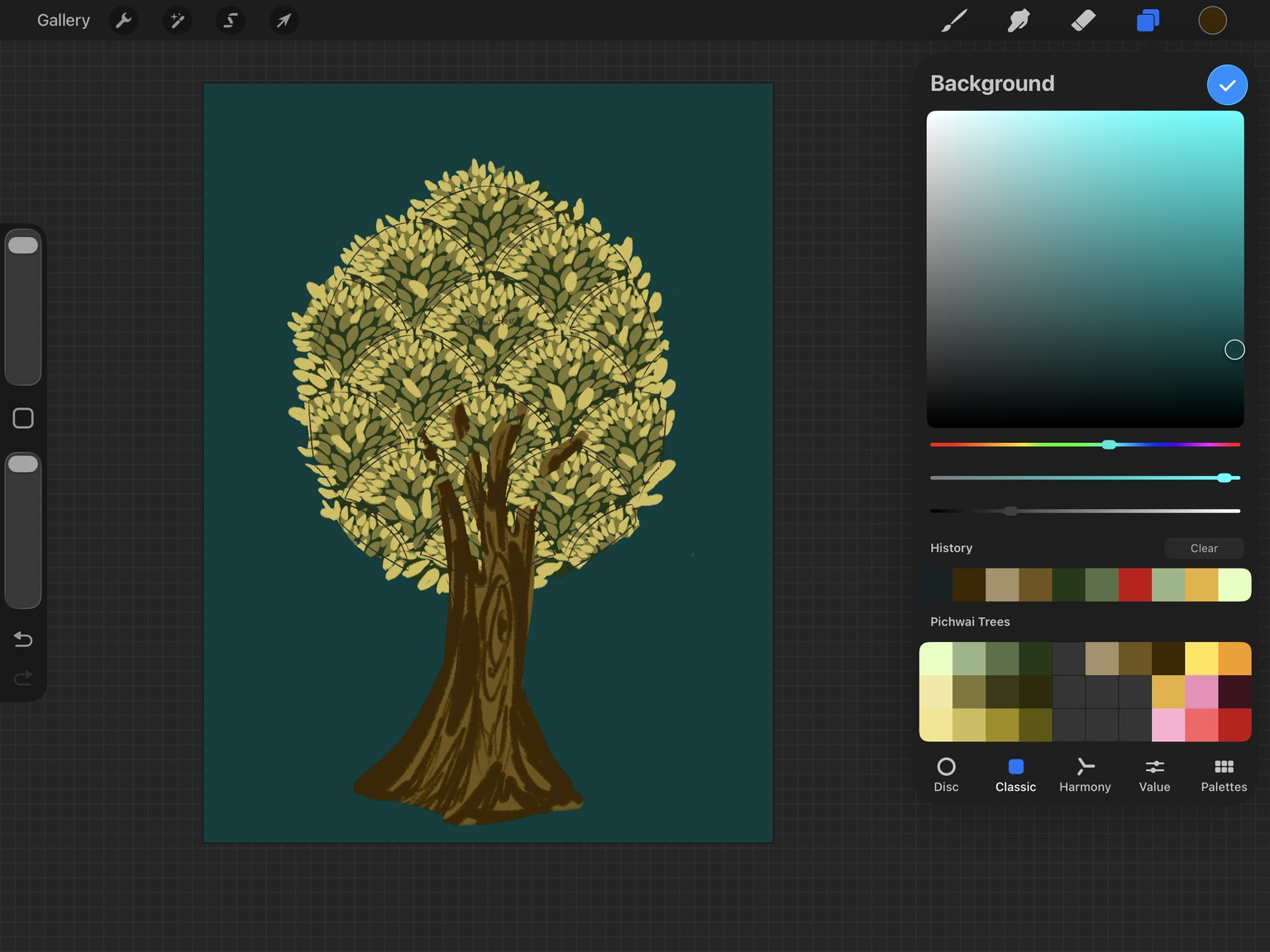Return to the Gallery
Screen dimensions: 1270x952
pos(64,21)
